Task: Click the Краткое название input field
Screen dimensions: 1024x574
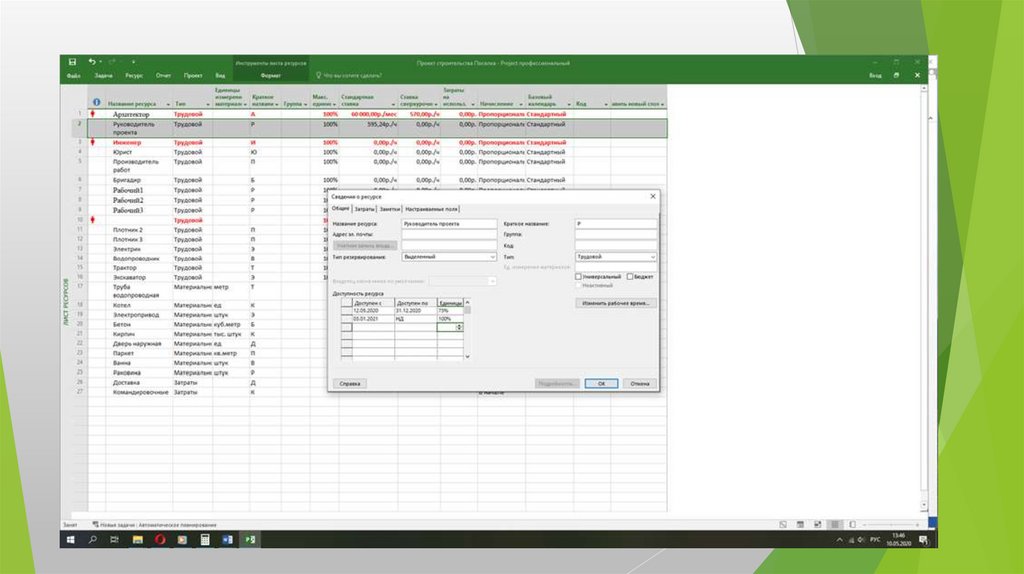Action: [x=615, y=224]
